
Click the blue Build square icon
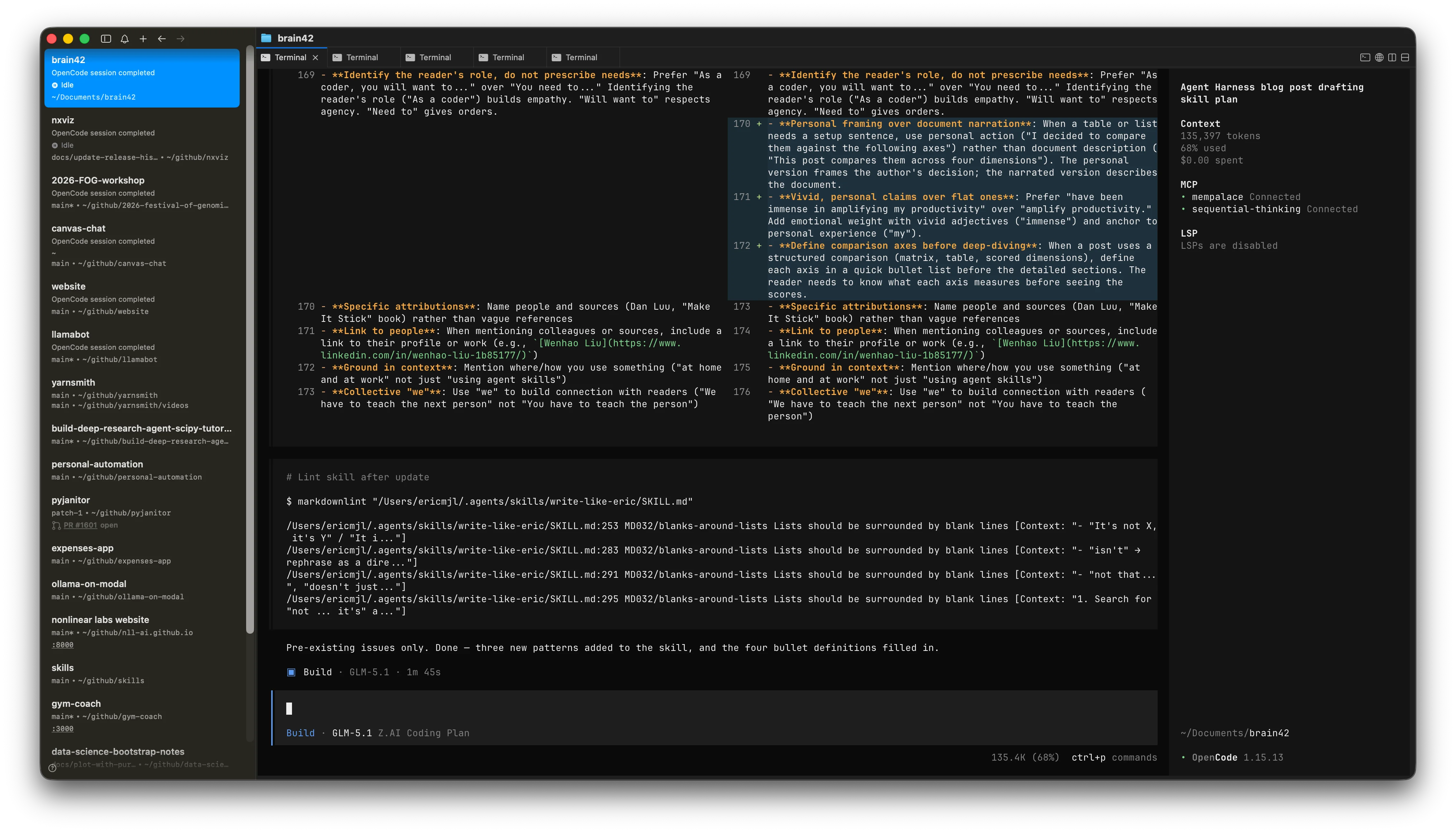(291, 672)
